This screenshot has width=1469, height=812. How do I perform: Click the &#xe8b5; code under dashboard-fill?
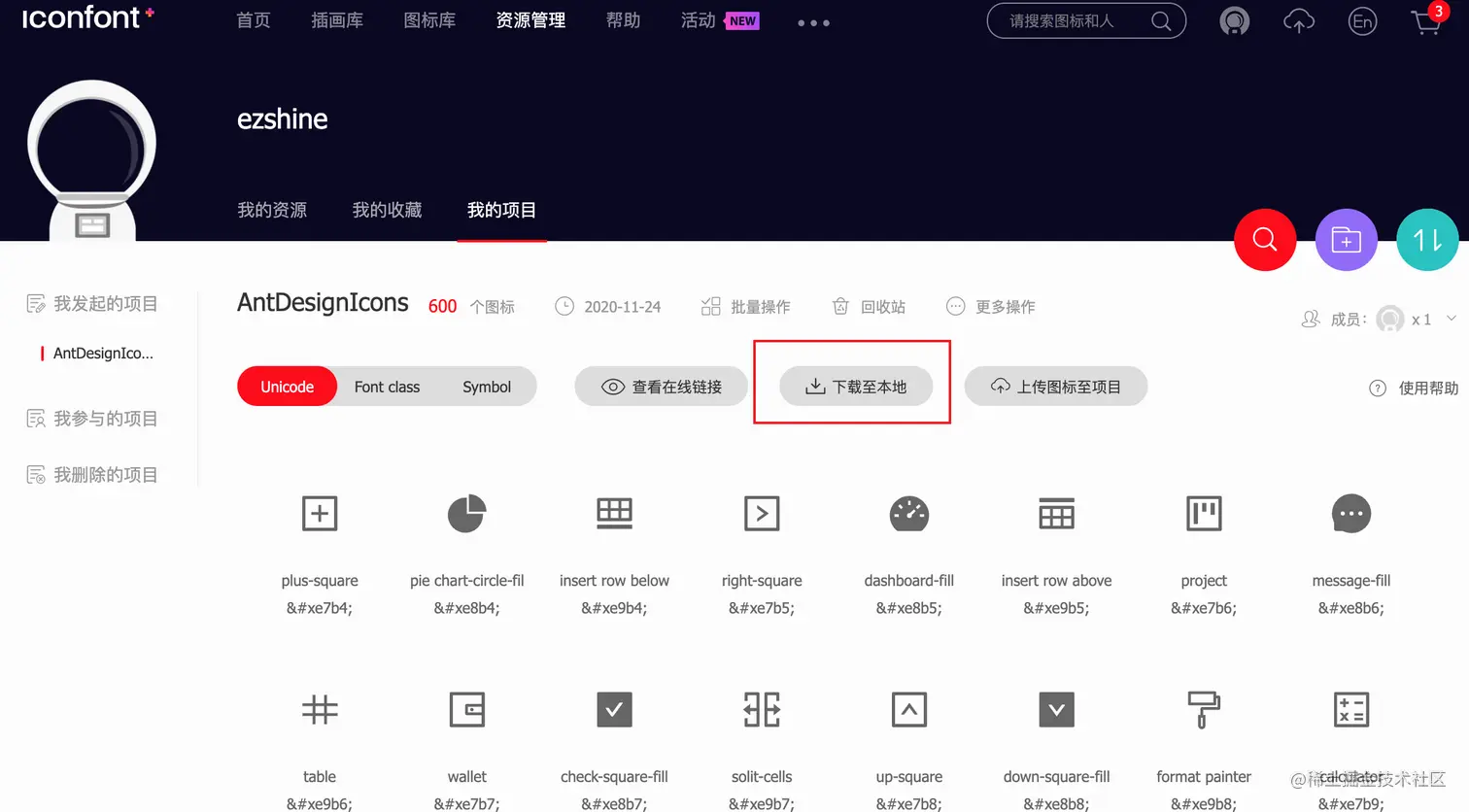tap(909, 608)
